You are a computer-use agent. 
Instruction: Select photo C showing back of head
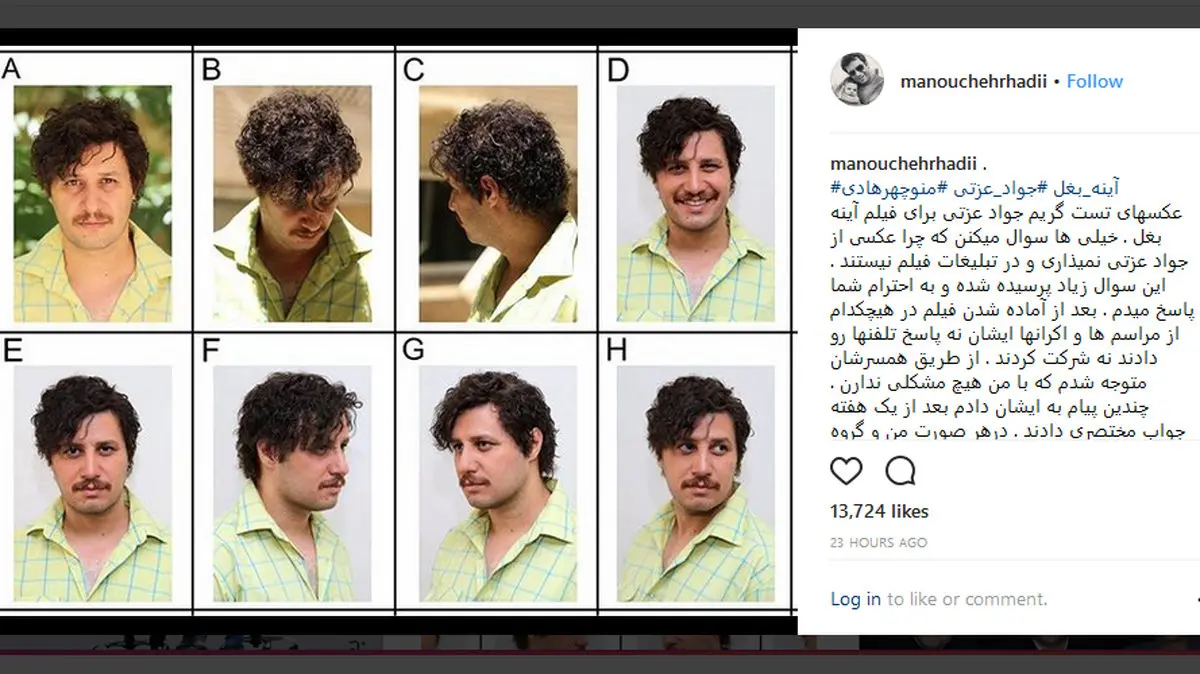tap(498, 204)
